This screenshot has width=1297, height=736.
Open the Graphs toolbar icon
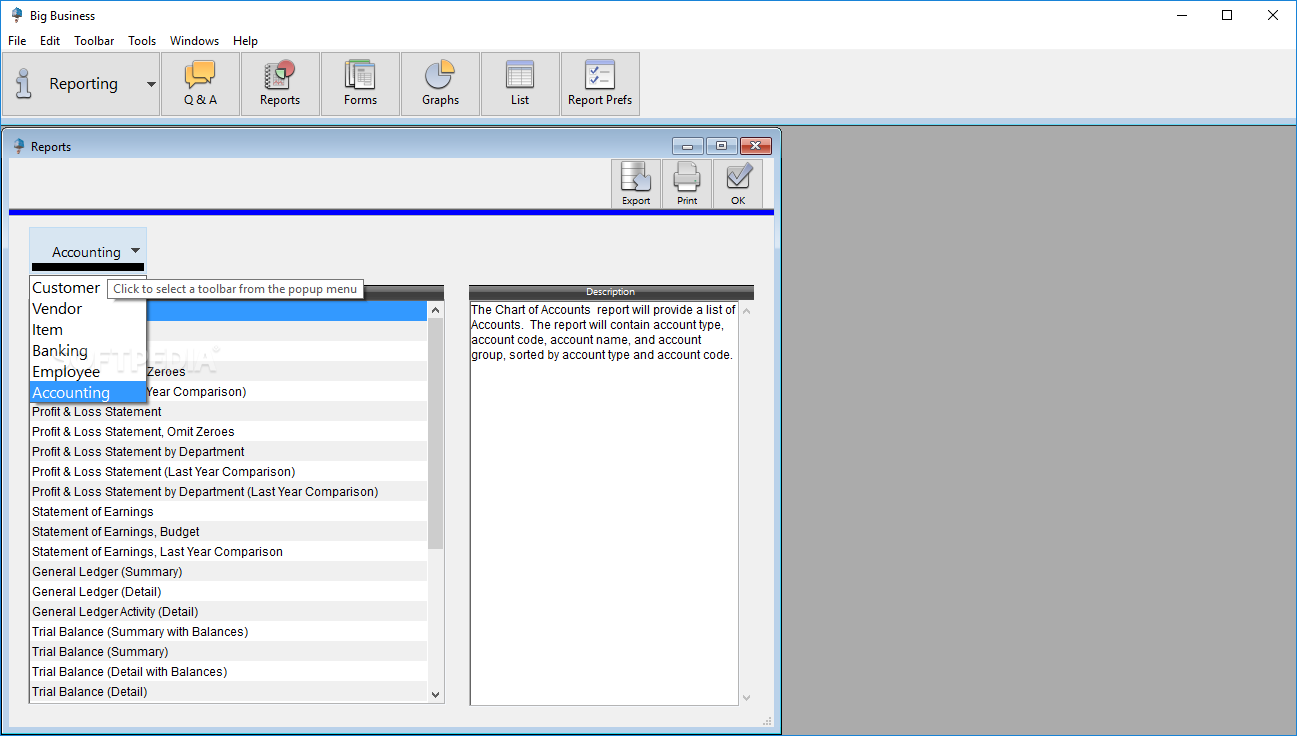pyautogui.click(x=440, y=84)
